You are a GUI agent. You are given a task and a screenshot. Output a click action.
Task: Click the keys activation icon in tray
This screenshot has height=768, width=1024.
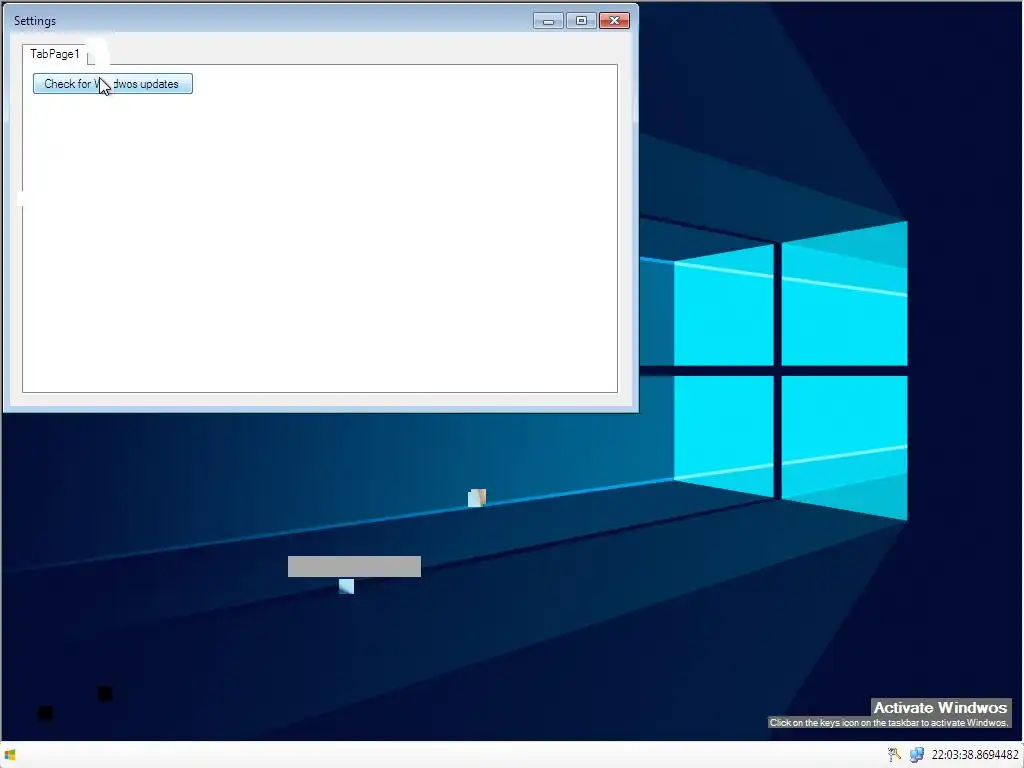tap(894, 755)
